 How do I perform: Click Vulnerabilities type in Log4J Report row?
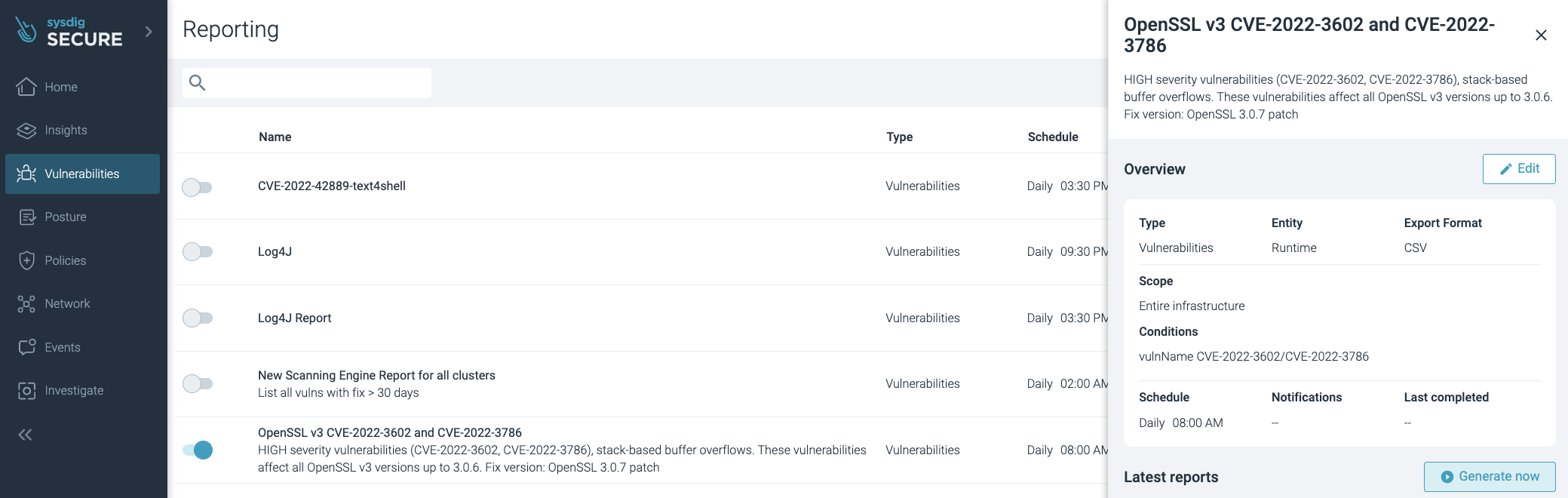pos(922,318)
